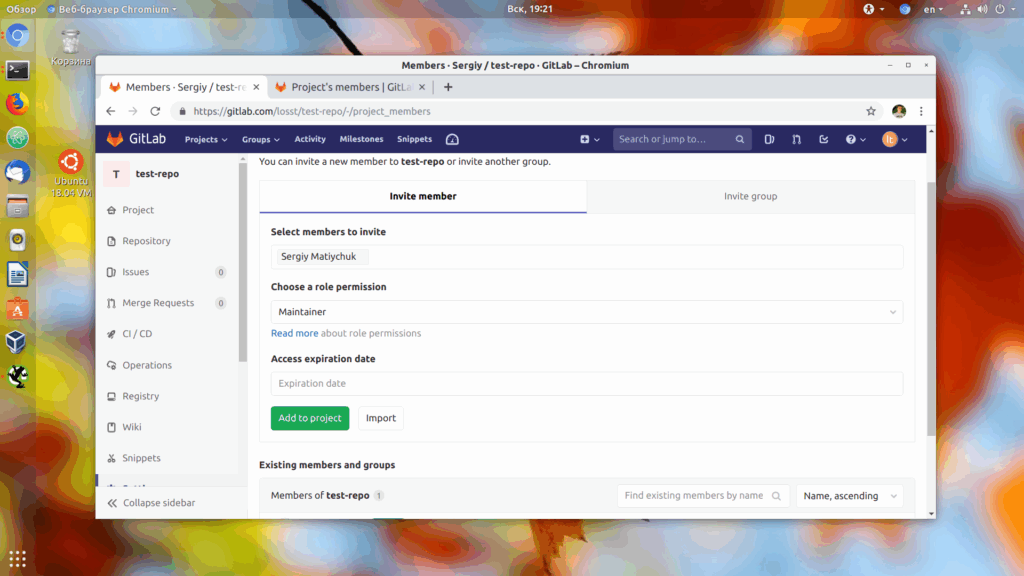
Task: Click the member search magnifier icon
Action: (776, 496)
